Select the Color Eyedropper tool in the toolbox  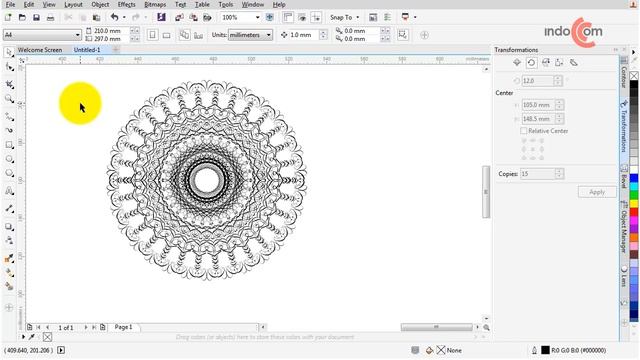point(9,258)
